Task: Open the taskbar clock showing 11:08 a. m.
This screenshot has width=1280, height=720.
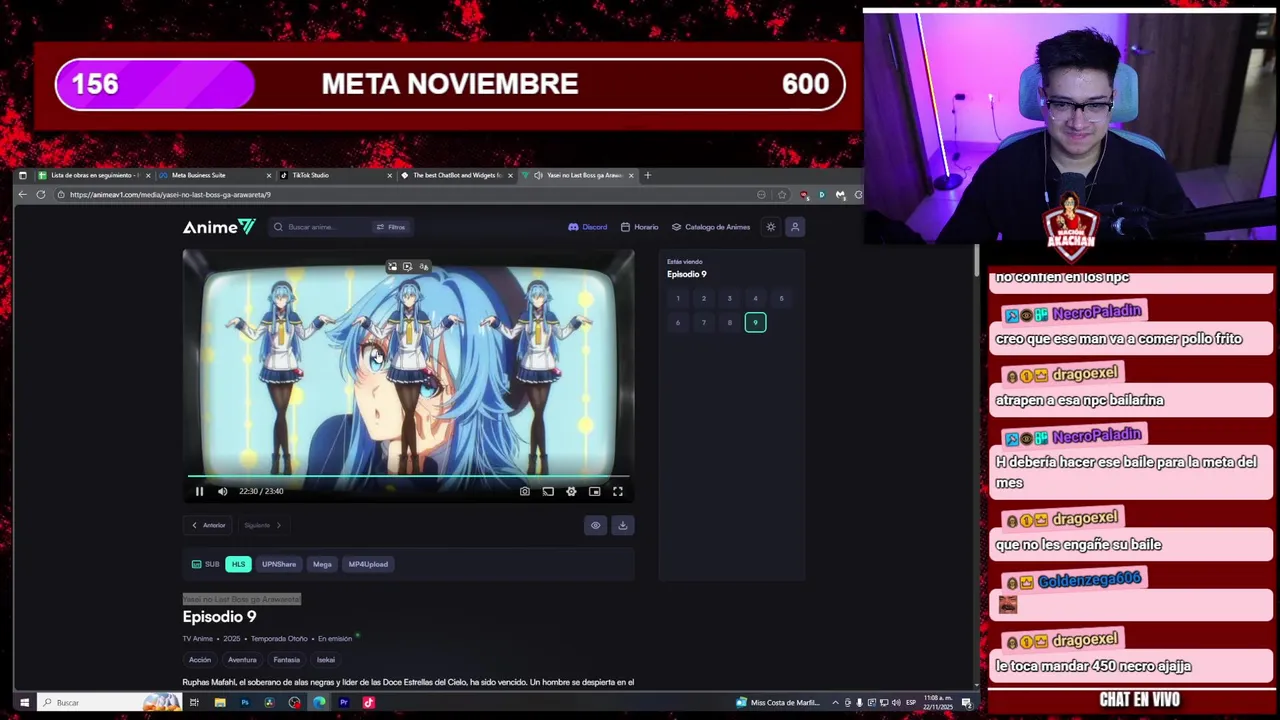Action: pos(938,702)
